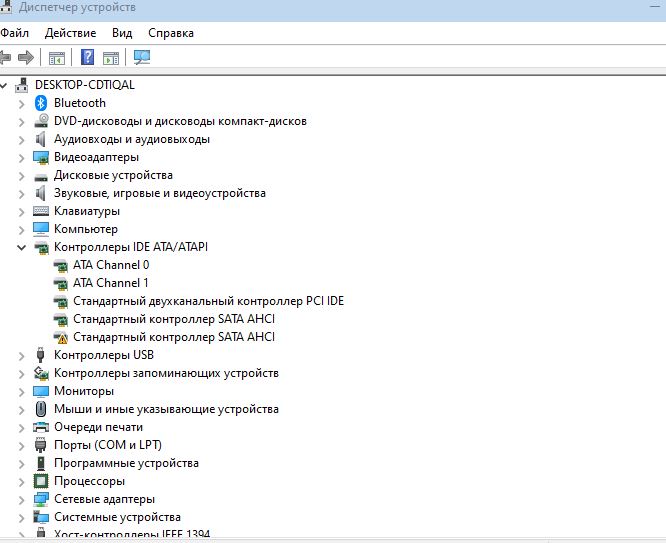Select the Программные устройства label
This screenshot has width=666, height=543.
127,463
